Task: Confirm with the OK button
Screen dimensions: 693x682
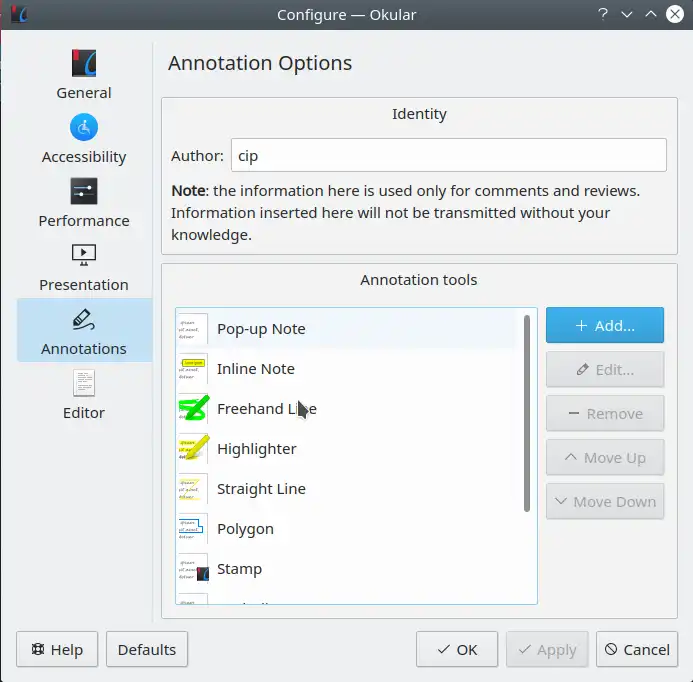Action: (x=457, y=649)
